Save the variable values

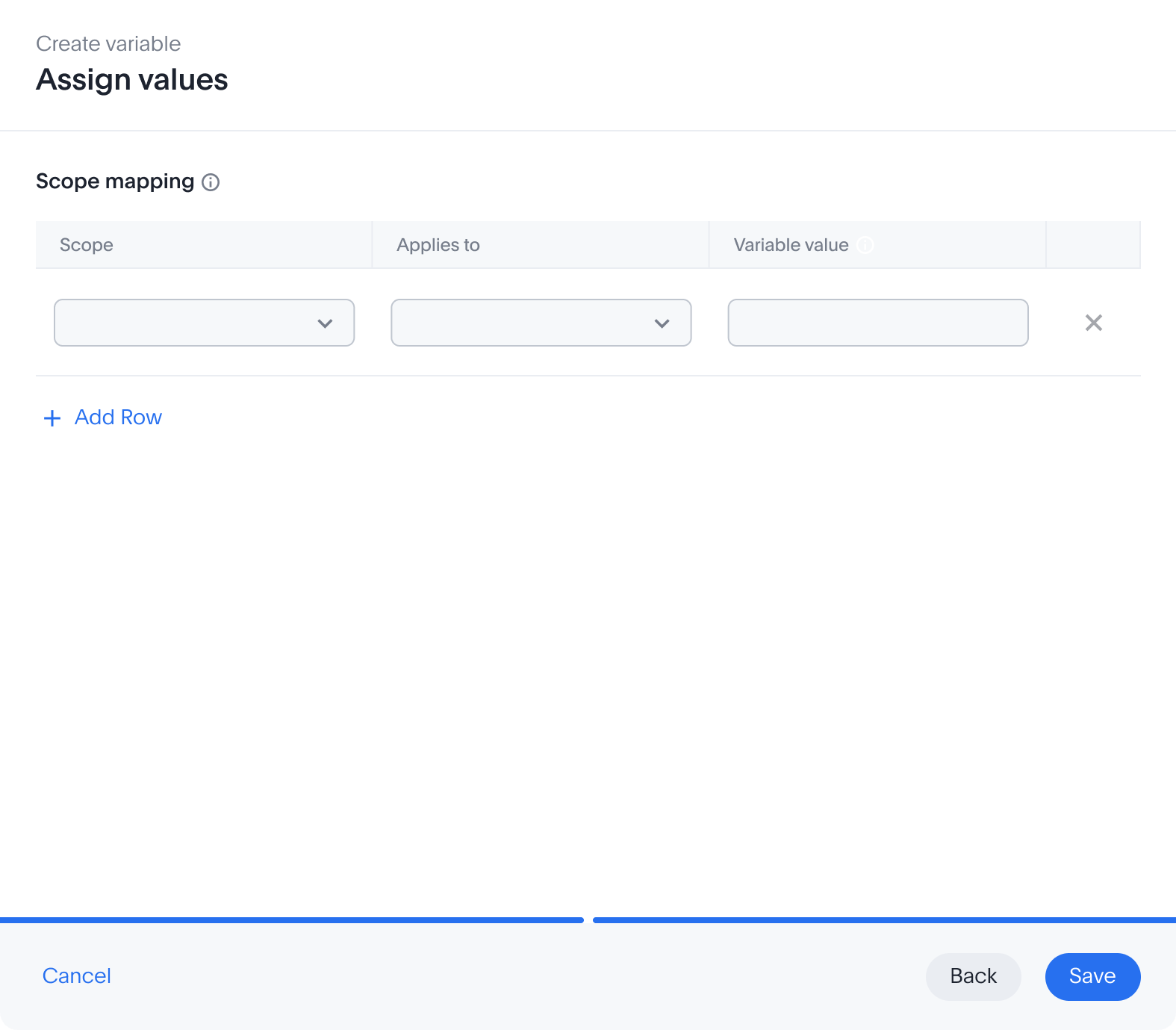[1092, 976]
